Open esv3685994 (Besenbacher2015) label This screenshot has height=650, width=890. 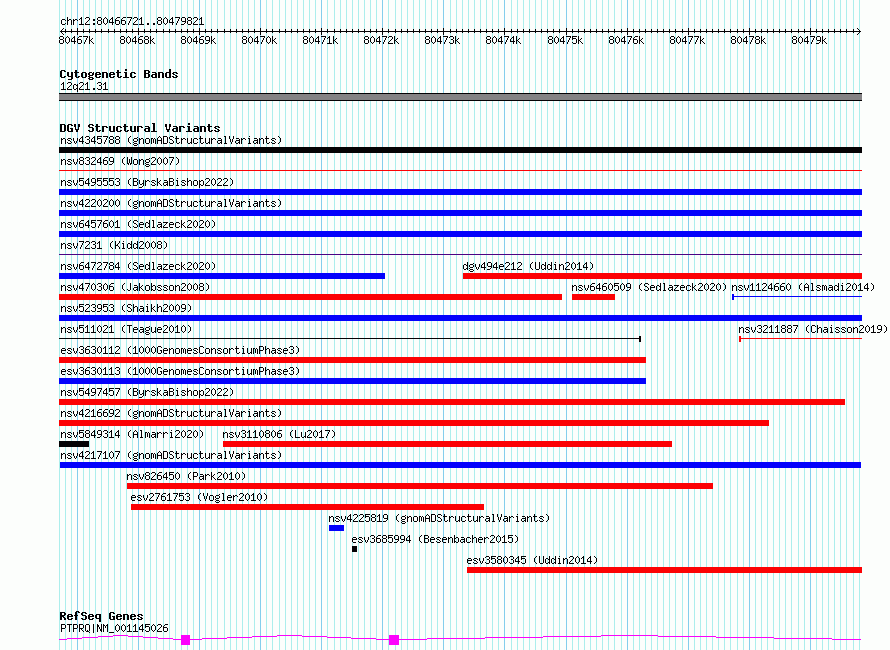(x=435, y=539)
